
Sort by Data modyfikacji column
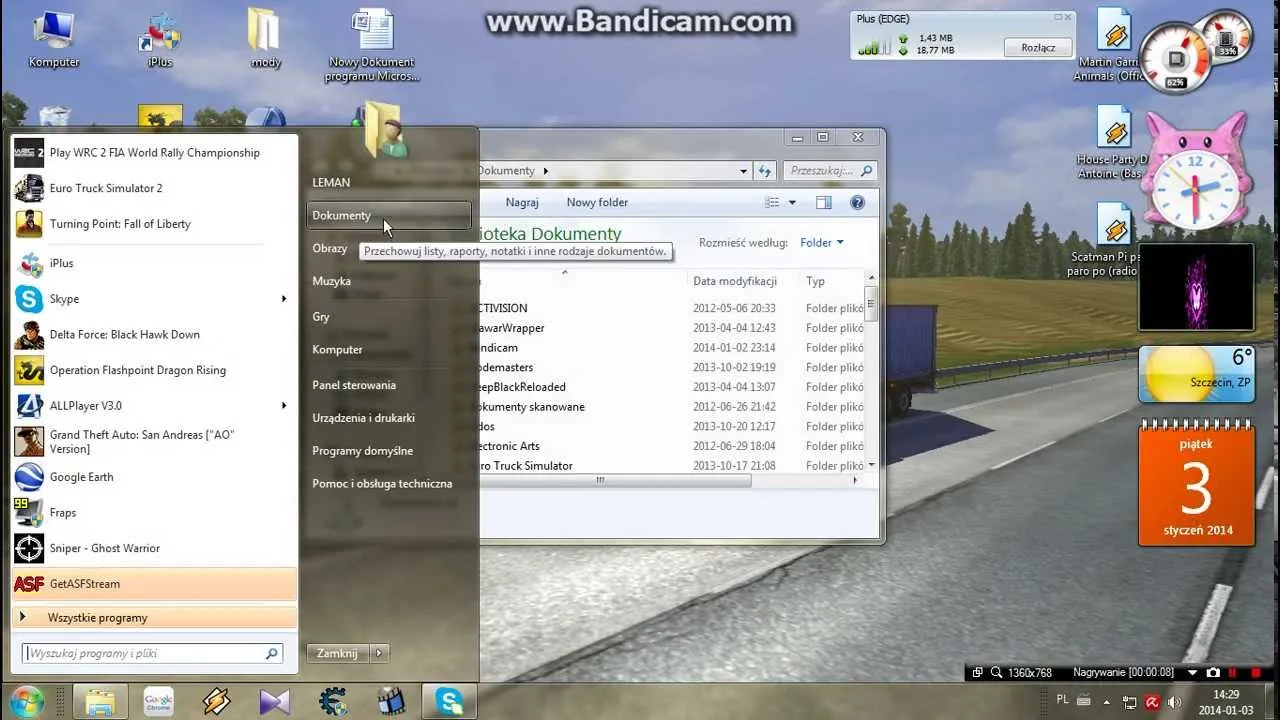(735, 281)
